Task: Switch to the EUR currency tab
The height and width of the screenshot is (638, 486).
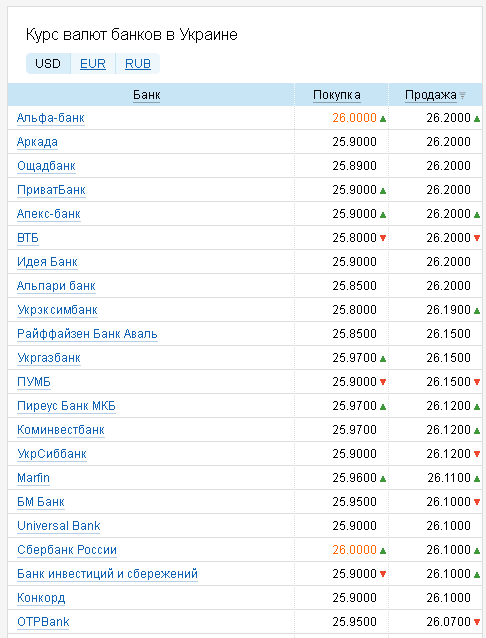Action: [93, 63]
